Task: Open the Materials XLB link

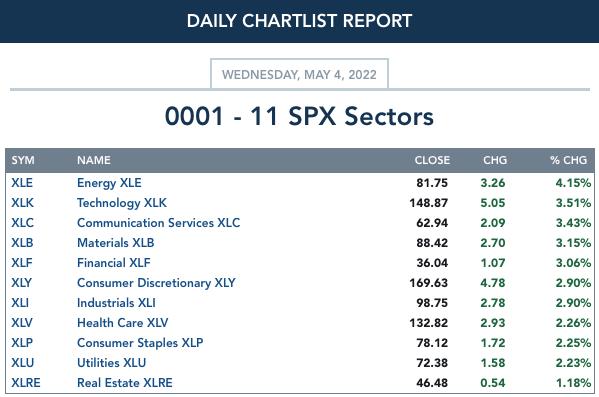Action: coord(115,243)
